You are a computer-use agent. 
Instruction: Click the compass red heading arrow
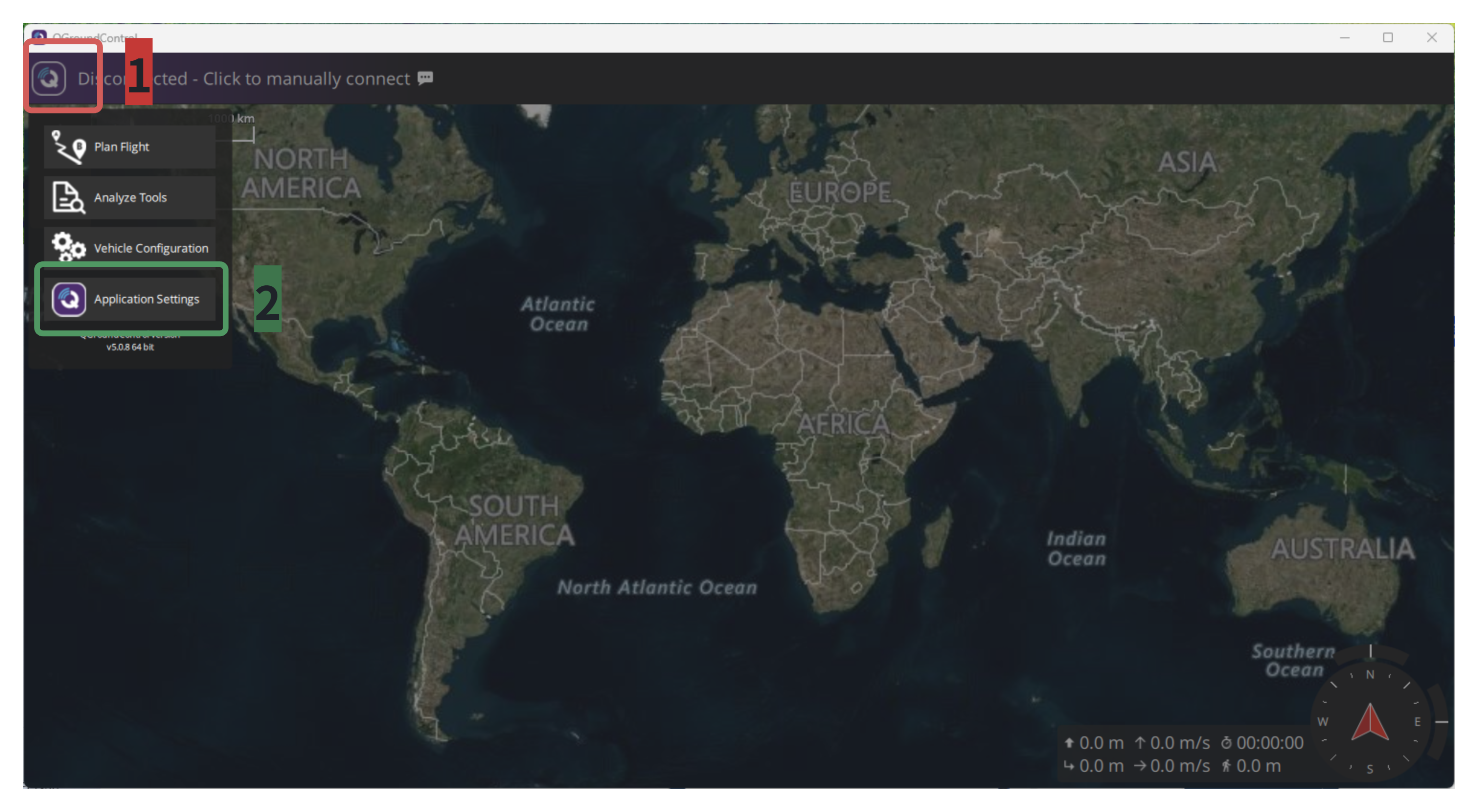[1370, 722]
